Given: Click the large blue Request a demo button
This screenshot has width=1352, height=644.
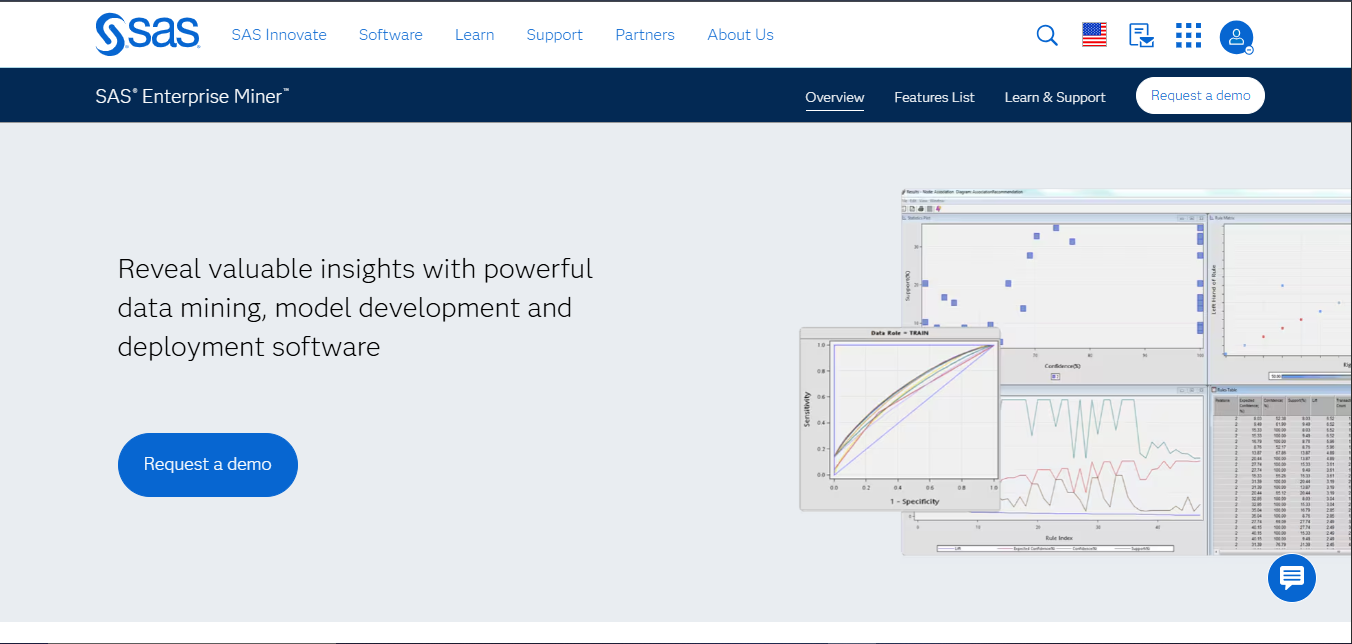Looking at the screenshot, I should tap(208, 465).
